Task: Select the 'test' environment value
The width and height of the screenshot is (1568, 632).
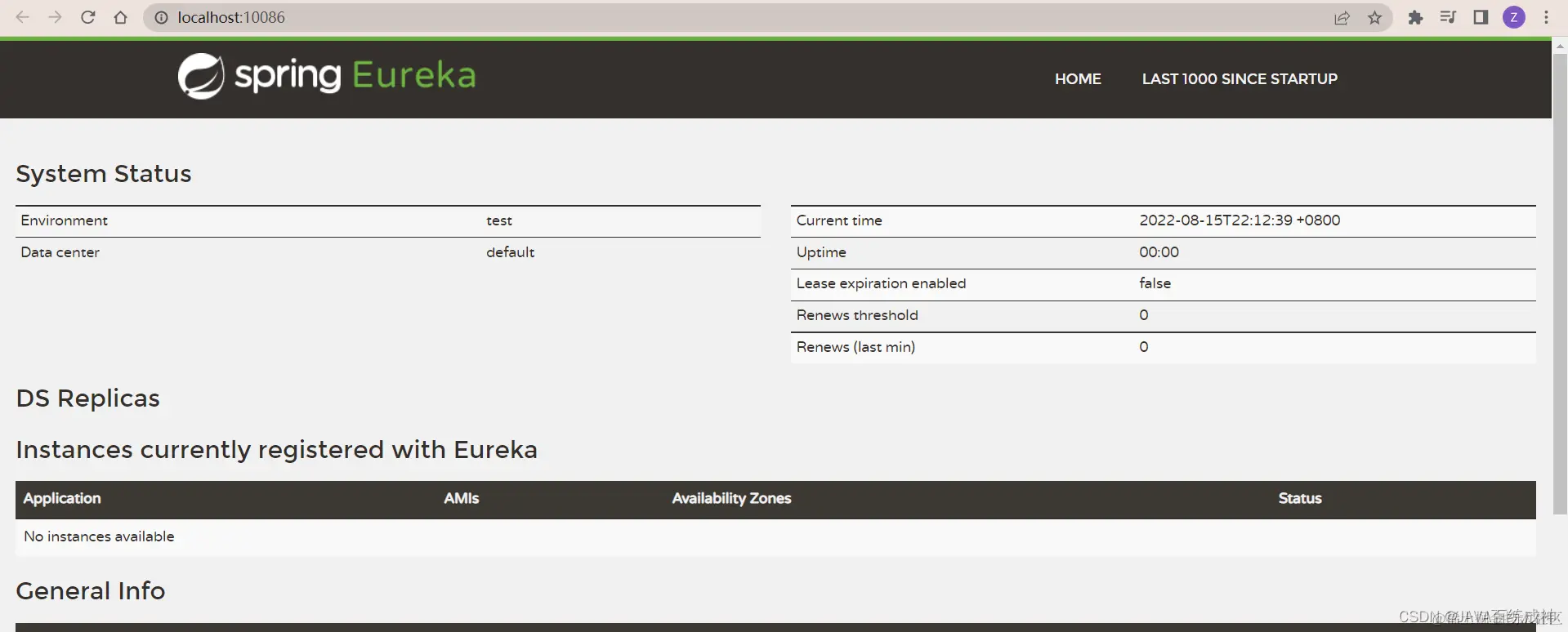Action: pyautogui.click(x=499, y=220)
